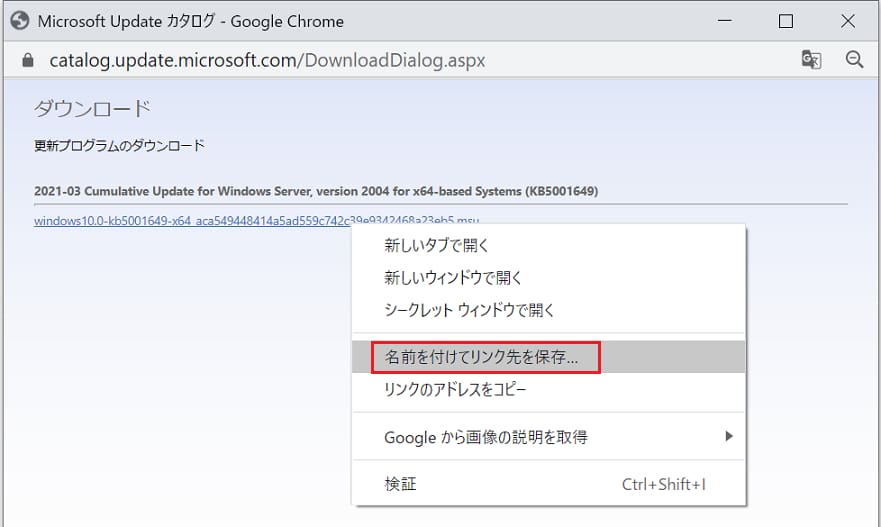Open the Google Translate page icon
This screenshot has height=527, width=881.
point(811,60)
